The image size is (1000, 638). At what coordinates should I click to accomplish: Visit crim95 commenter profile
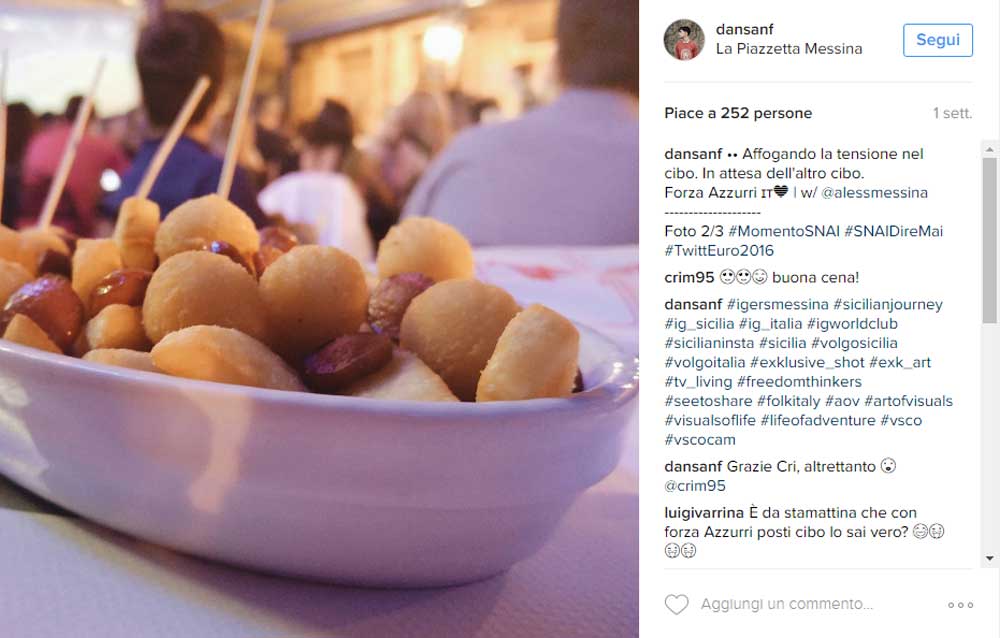tap(689, 278)
